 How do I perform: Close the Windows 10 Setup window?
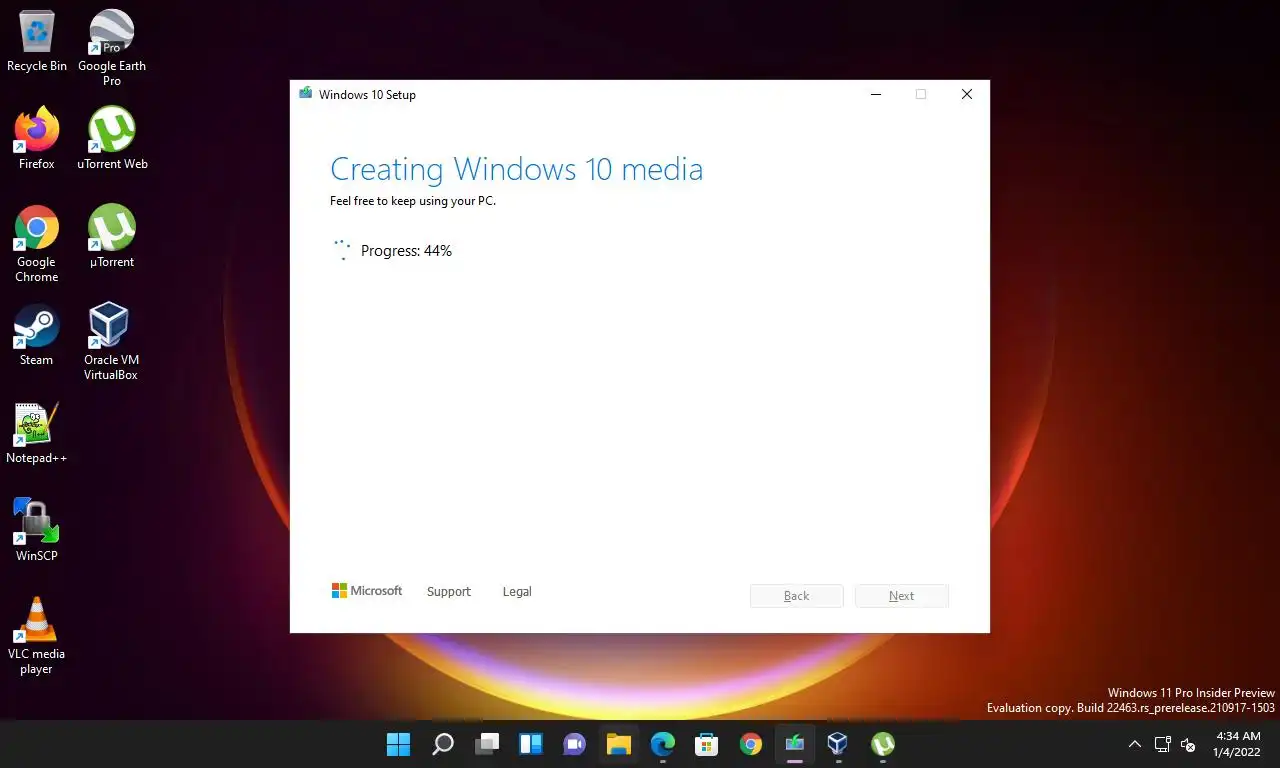(966, 94)
